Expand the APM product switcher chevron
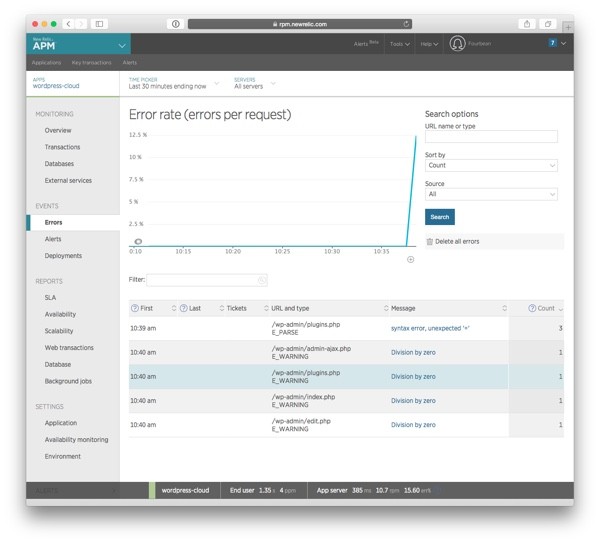This screenshot has width=600, height=543. 122,46
